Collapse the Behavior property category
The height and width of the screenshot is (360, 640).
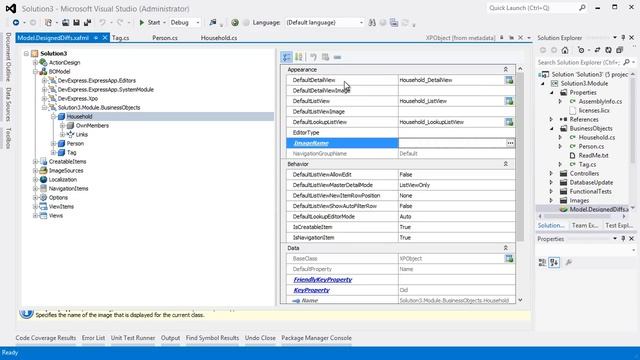coord(505,164)
